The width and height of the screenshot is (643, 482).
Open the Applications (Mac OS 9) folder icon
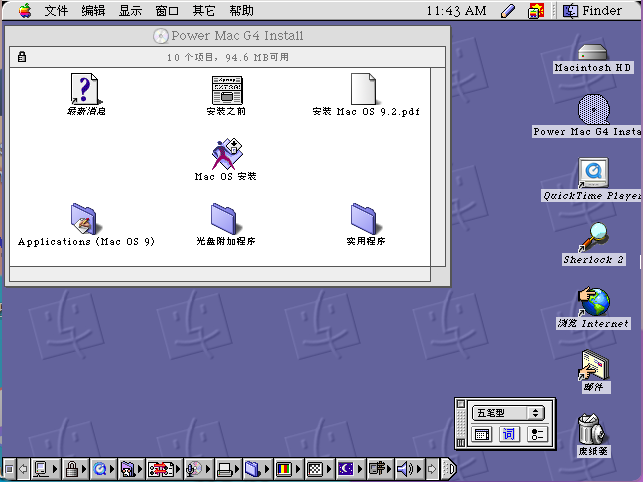click(x=84, y=219)
